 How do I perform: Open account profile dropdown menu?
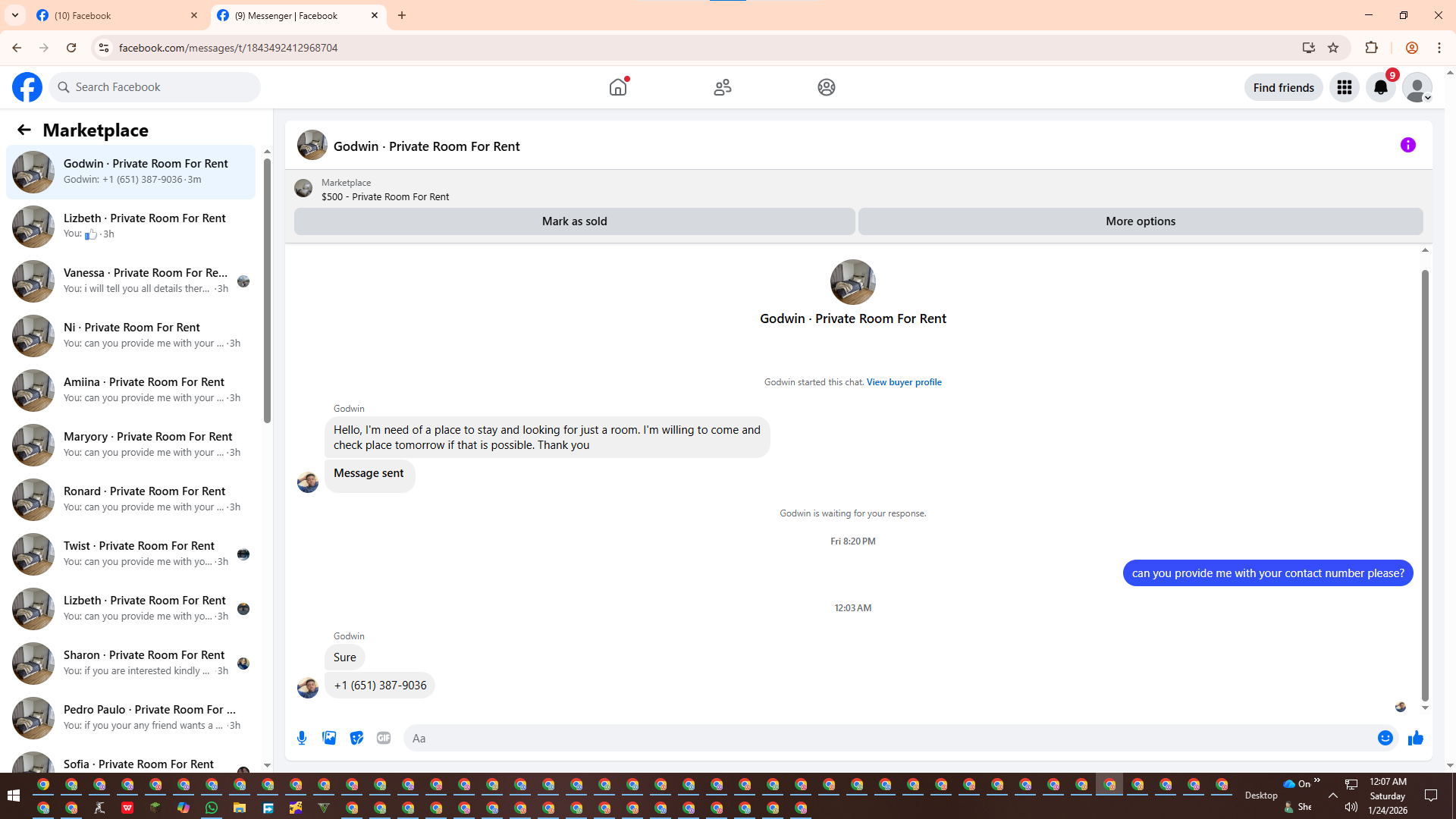tap(1417, 87)
